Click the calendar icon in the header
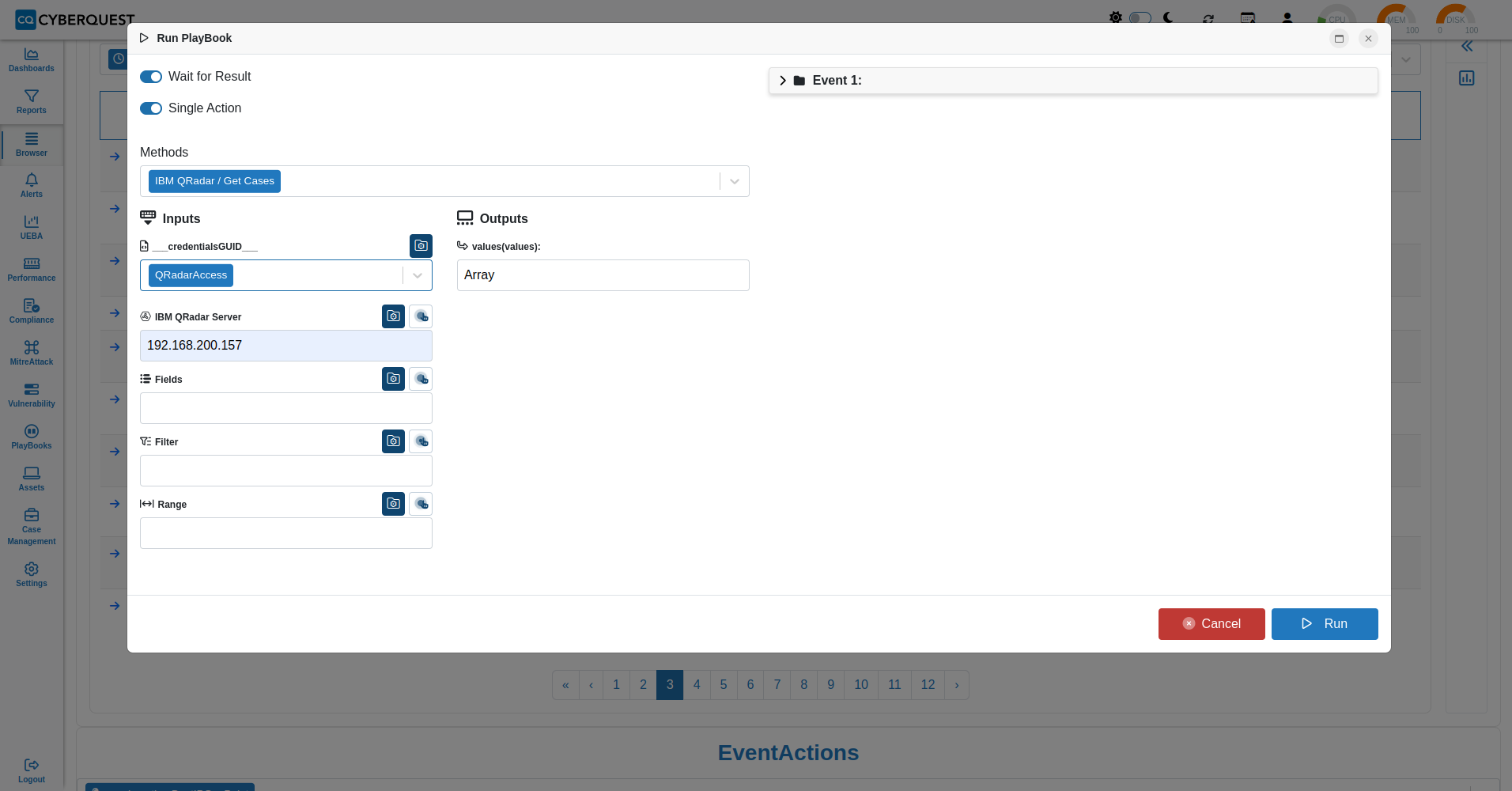This screenshot has height=791, width=1512. point(1248,18)
